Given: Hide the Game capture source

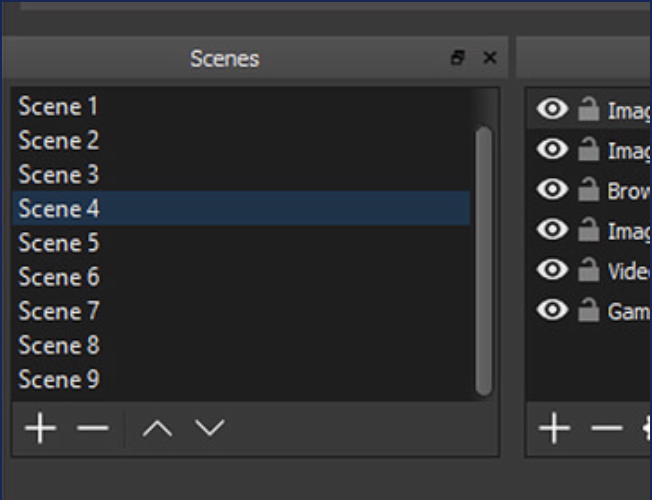Looking at the screenshot, I should [x=552, y=310].
